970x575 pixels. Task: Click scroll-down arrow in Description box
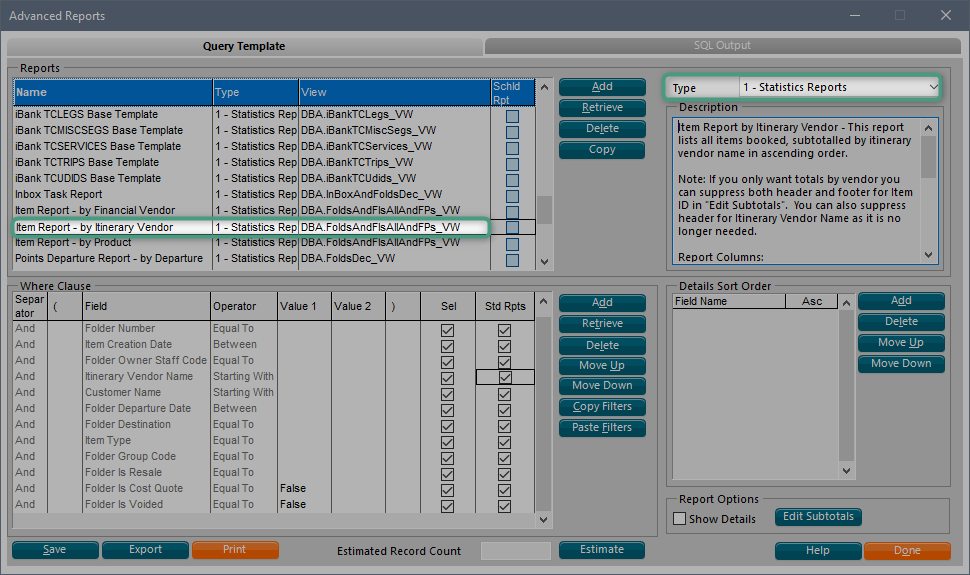(929, 255)
